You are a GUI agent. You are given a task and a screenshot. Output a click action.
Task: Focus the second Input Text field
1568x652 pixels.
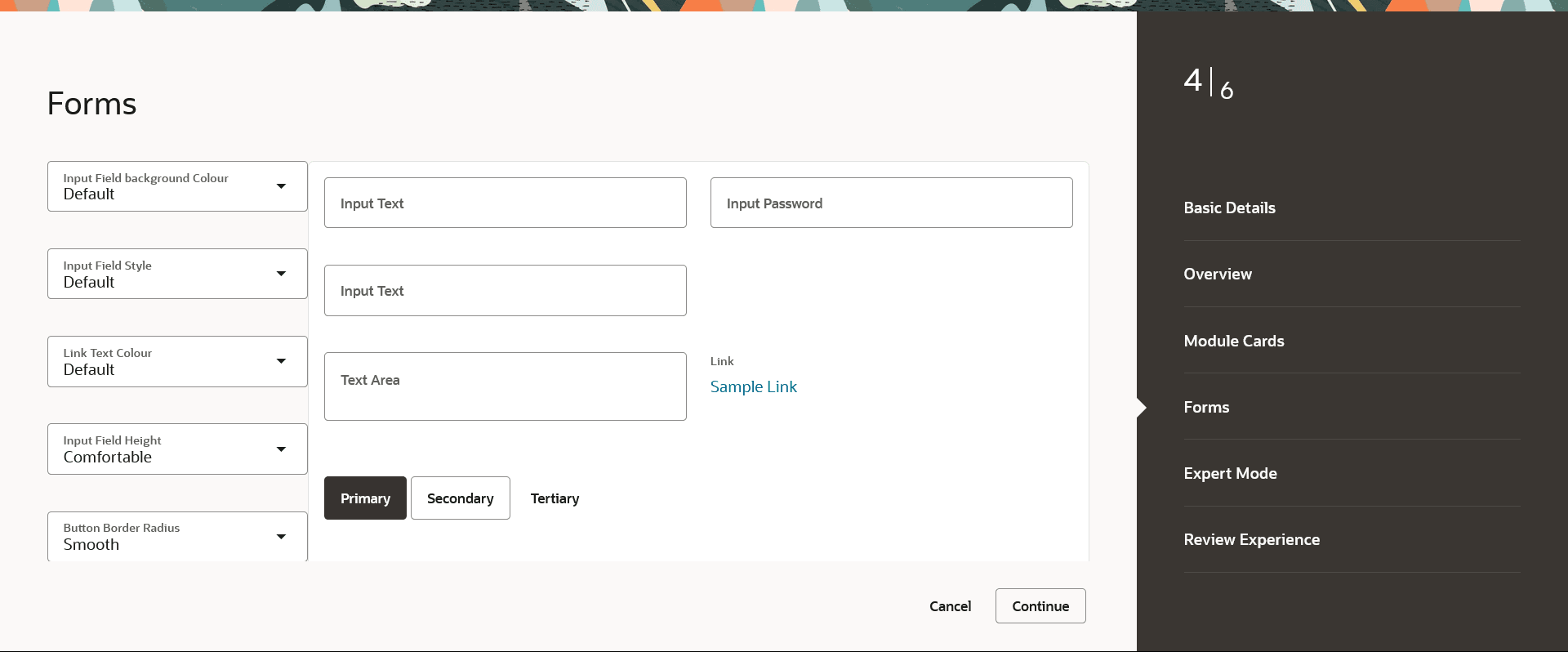[505, 290]
